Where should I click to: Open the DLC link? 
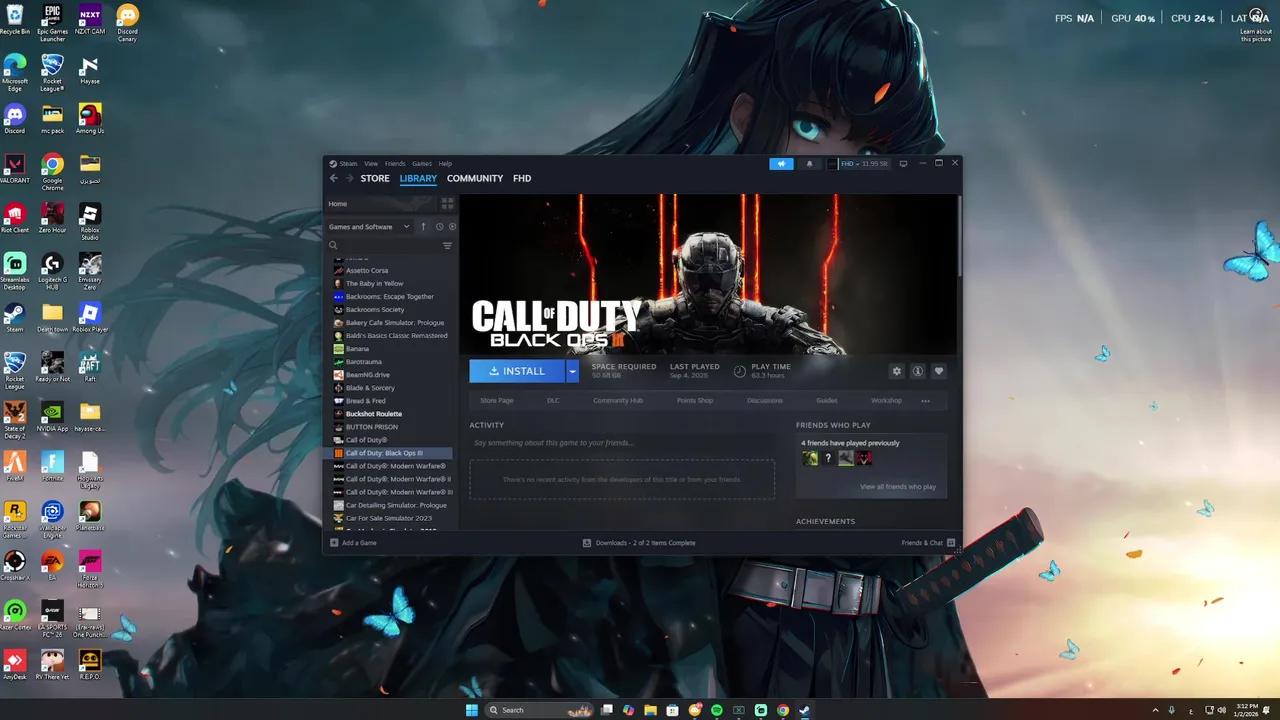[553, 401]
